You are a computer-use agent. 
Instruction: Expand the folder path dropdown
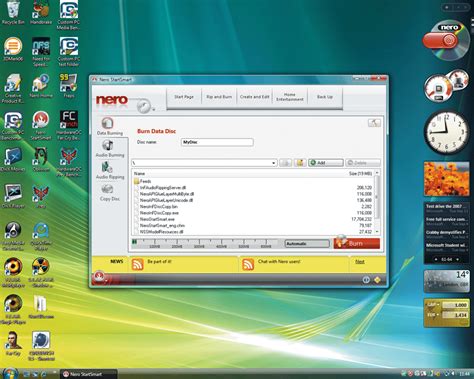pyautogui.click(x=273, y=163)
